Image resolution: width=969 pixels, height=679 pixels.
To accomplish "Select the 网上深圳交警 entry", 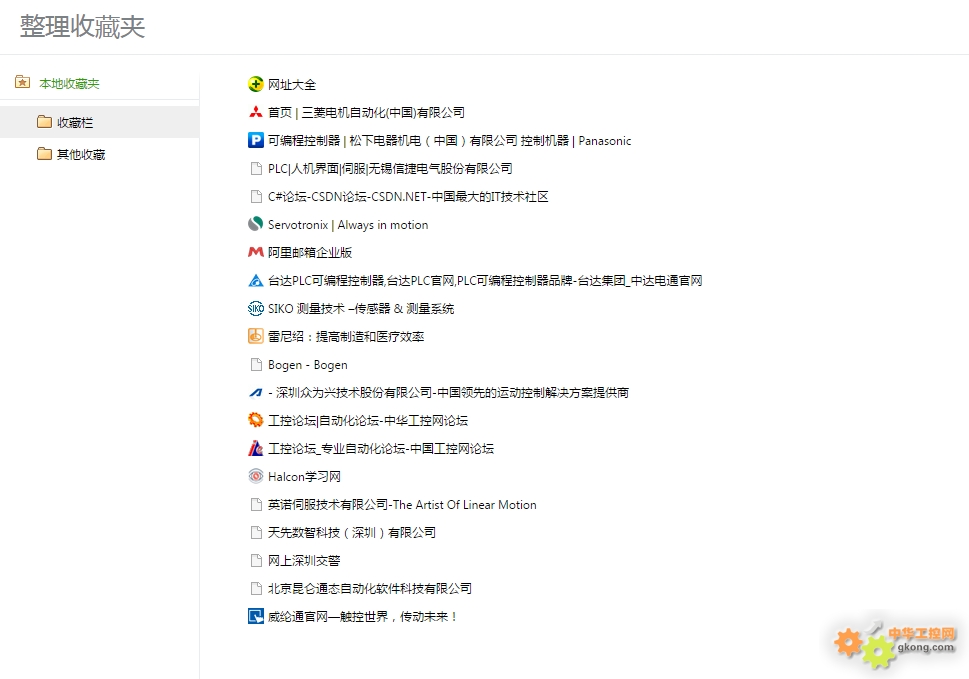I will (304, 560).
